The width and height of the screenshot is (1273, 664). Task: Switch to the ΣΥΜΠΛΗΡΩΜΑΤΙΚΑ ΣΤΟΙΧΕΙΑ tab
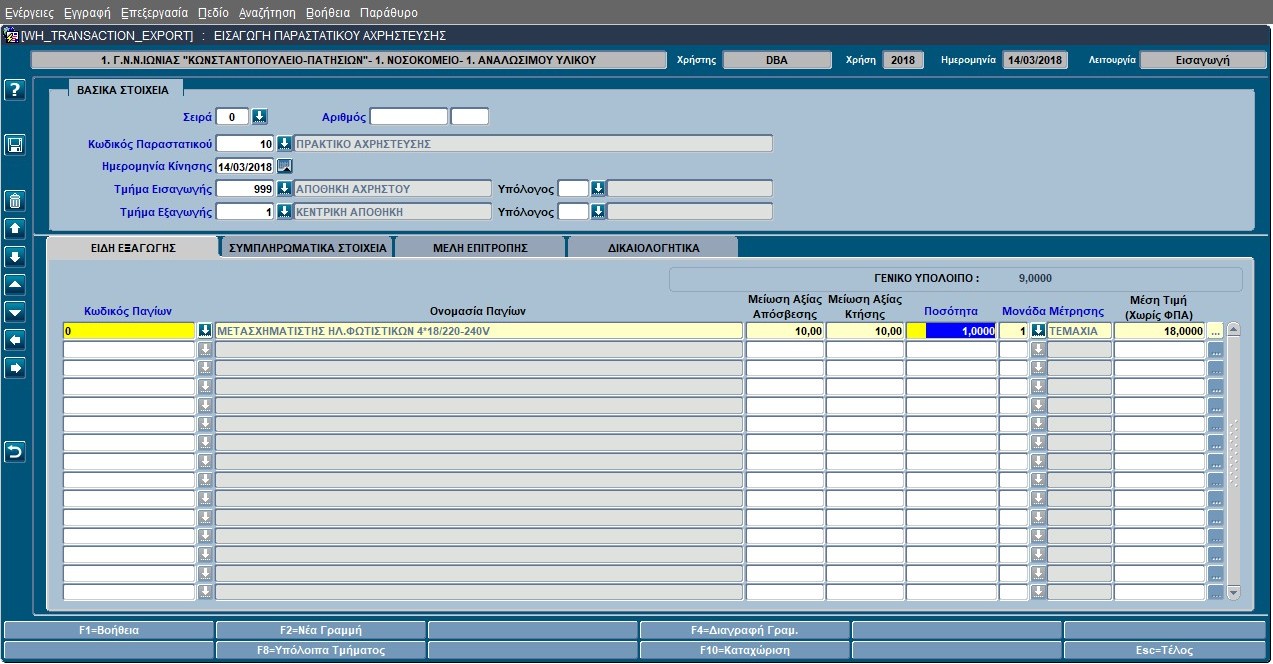pyautogui.click(x=307, y=248)
